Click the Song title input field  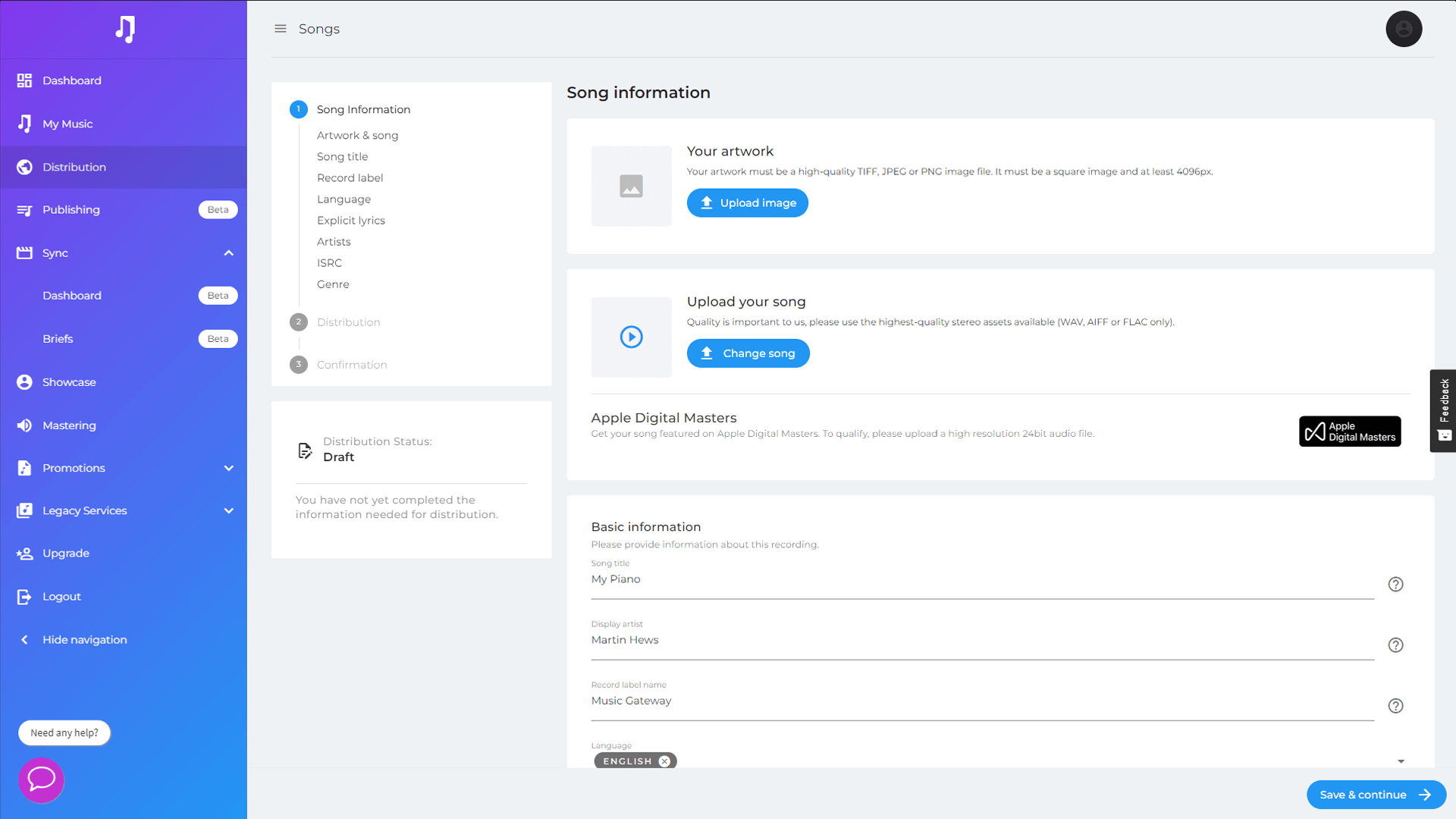(981, 579)
